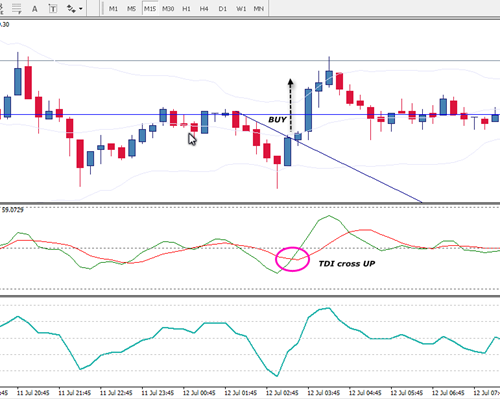This screenshot has height=399, width=500.
Task: Click the 11 Jul 20:45 time label
Action: pyautogui.click(x=33, y=393)
